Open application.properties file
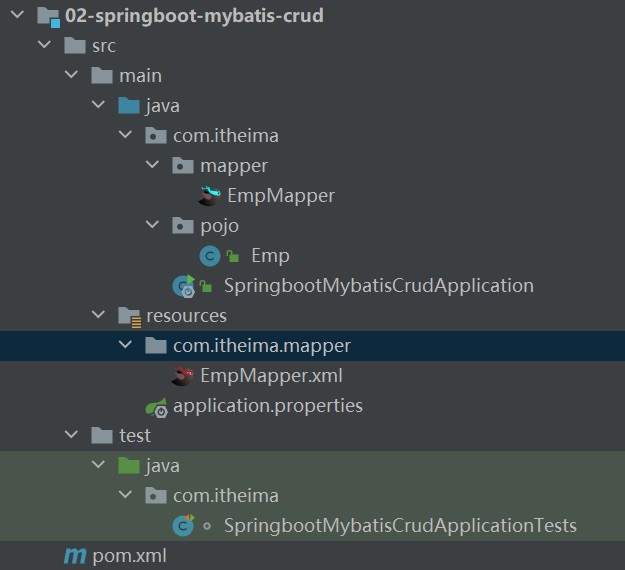Screen dimensions: 625x570 (x=267, y=406)
